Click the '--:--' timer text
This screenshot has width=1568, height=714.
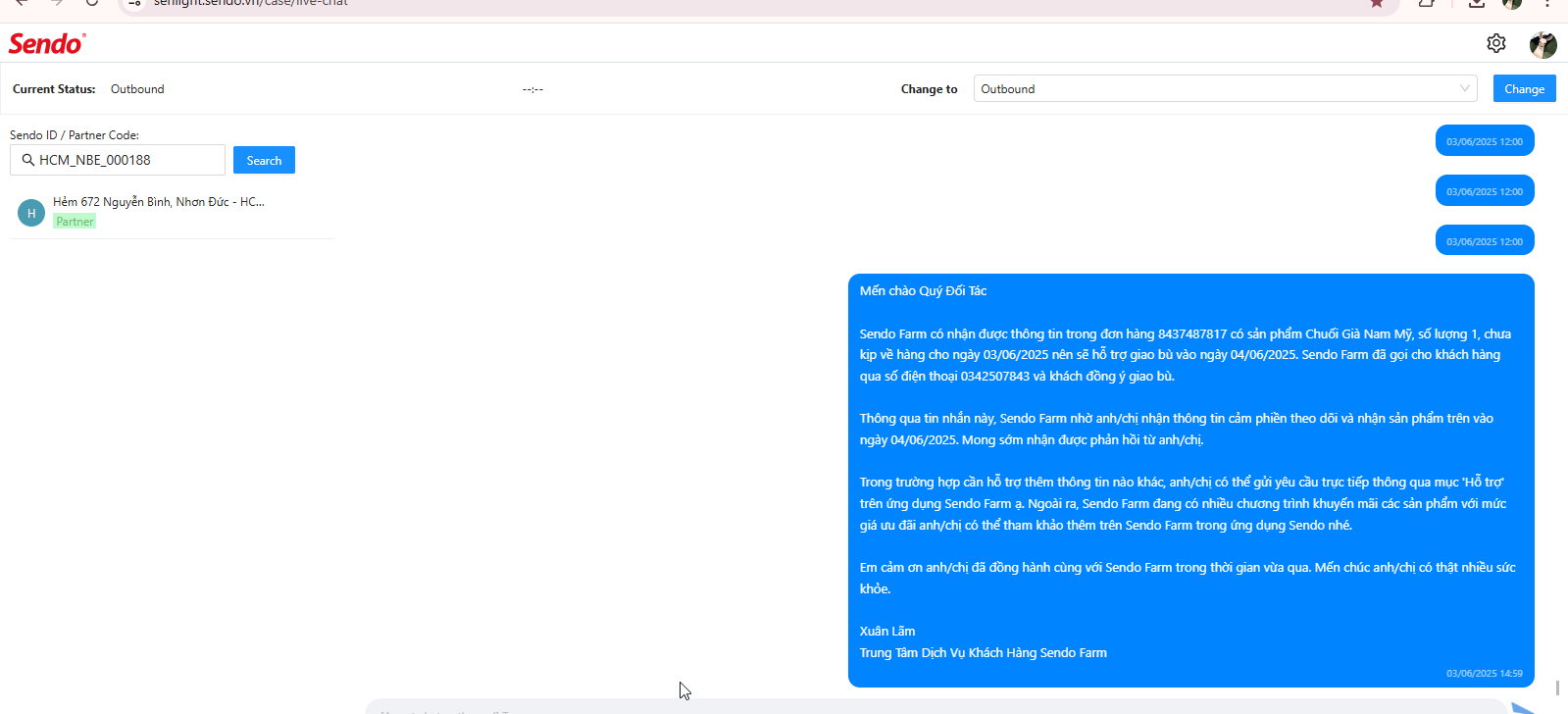(x=532, y=89)
